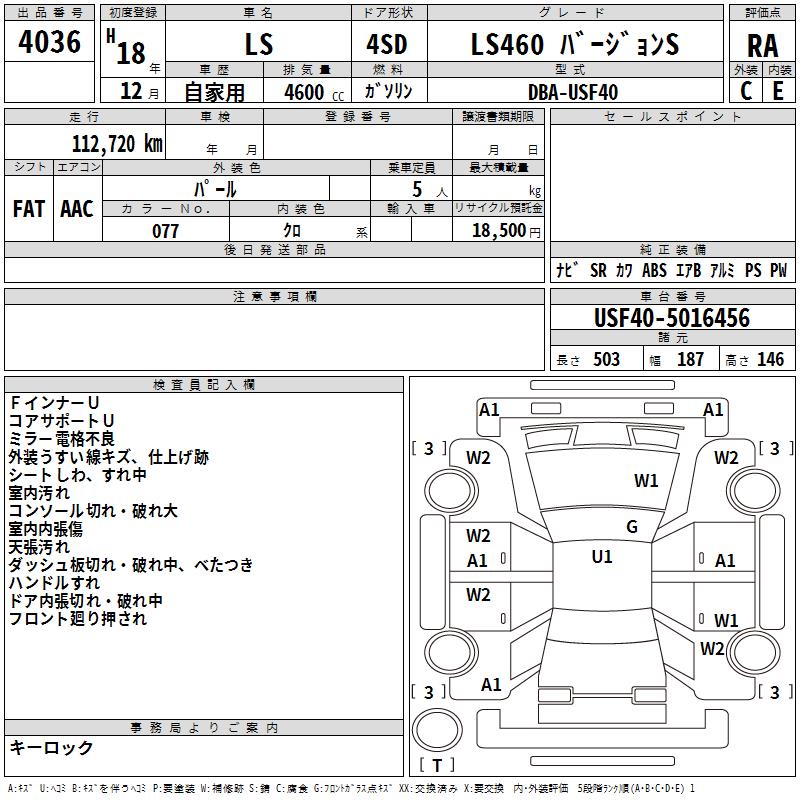800x800 pixels.
Task: Click chassis number USF40-5016456
Action: pos(672,318)
